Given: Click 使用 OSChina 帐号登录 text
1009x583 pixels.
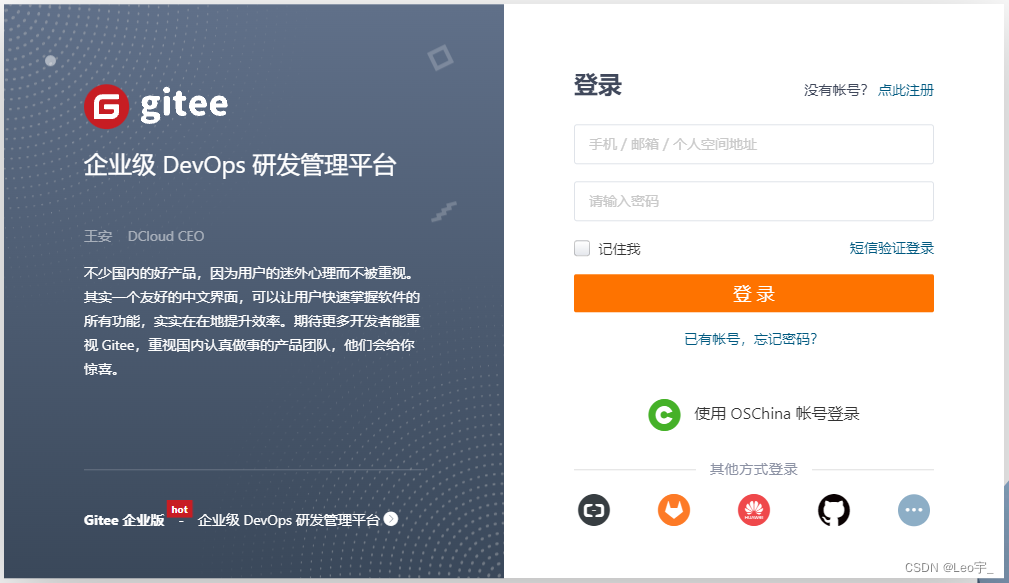Looking at the screenshot, I should (x=775, y=414).
